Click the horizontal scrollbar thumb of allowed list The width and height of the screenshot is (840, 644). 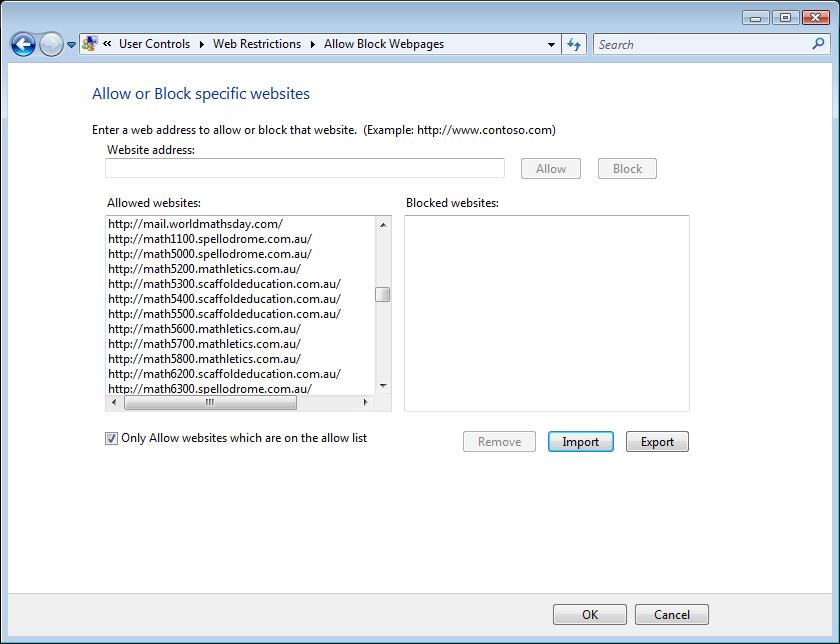pyautogui.click(x=210, y=402)
